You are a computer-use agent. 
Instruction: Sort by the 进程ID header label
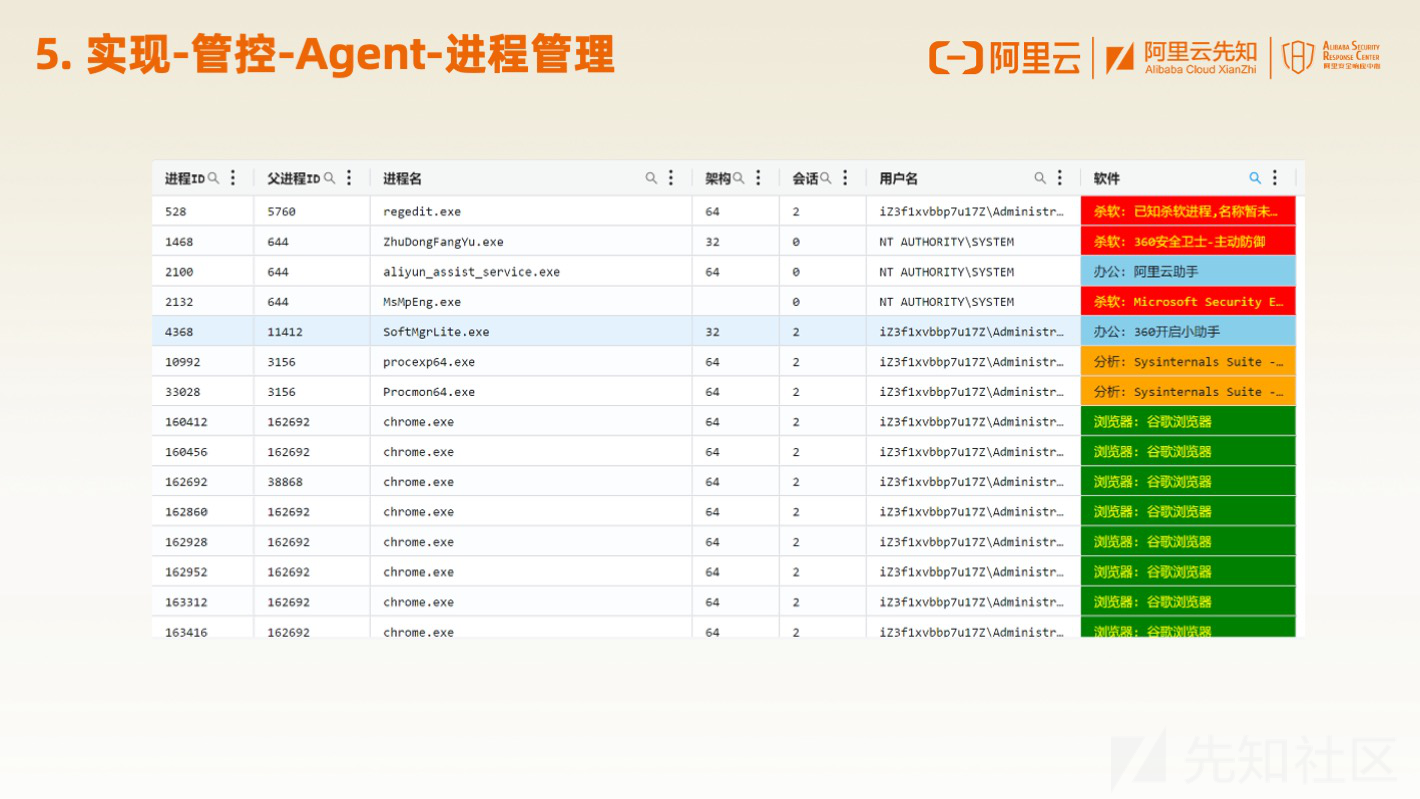click(185, 179)
